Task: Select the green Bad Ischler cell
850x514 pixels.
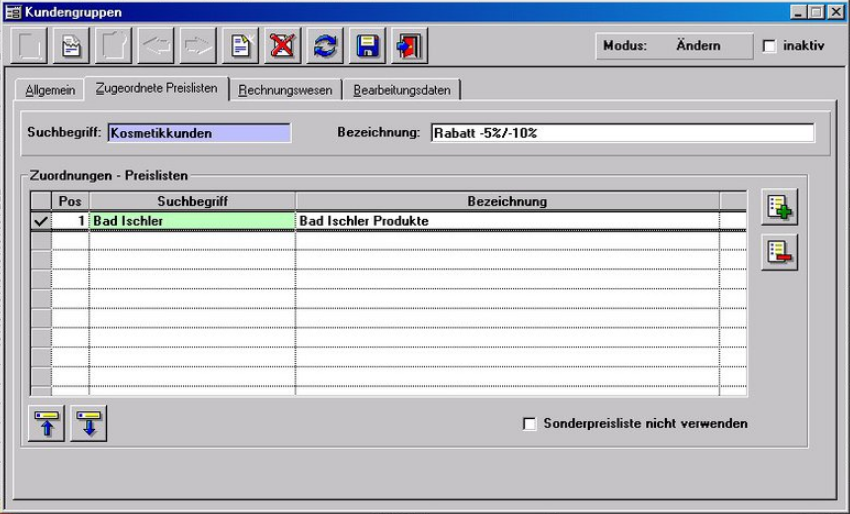Action: click(x=191, y=220)
